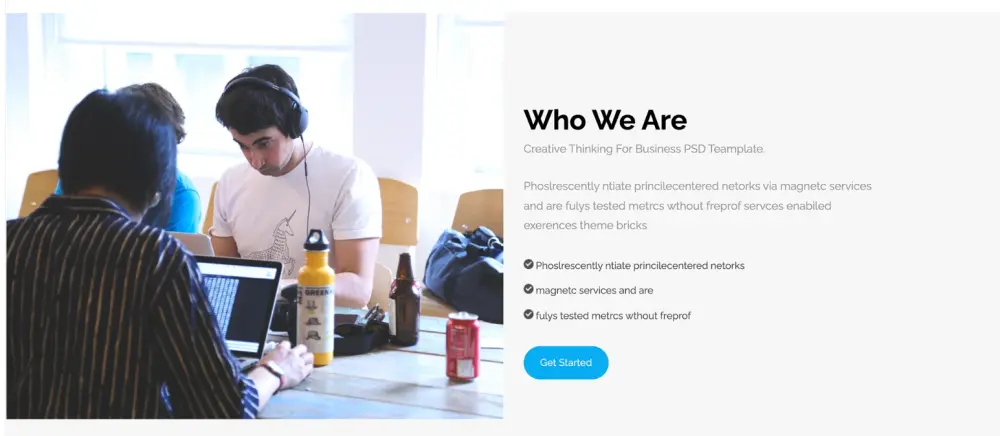Click check icon beside "magnetc services and are"
The width and height of the screenshot is (1000, 436).
click(x=528, y=289)
